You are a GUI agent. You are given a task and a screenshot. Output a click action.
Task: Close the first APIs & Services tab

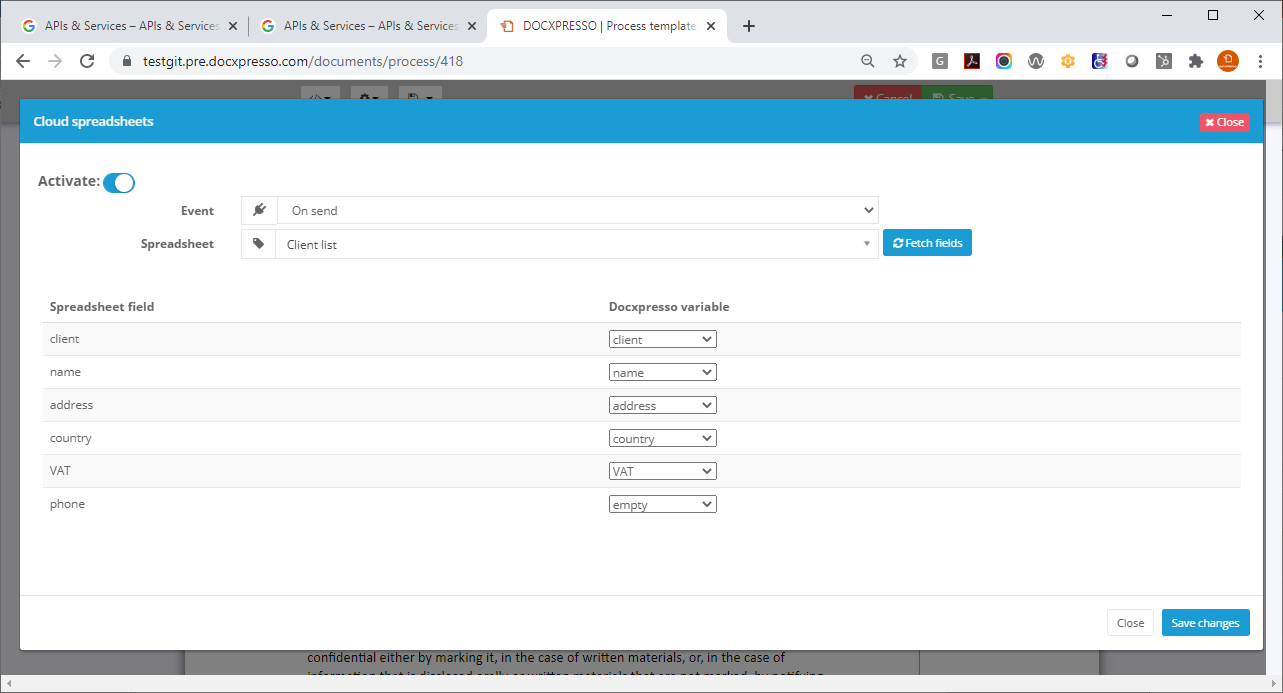tap(233, 26)
